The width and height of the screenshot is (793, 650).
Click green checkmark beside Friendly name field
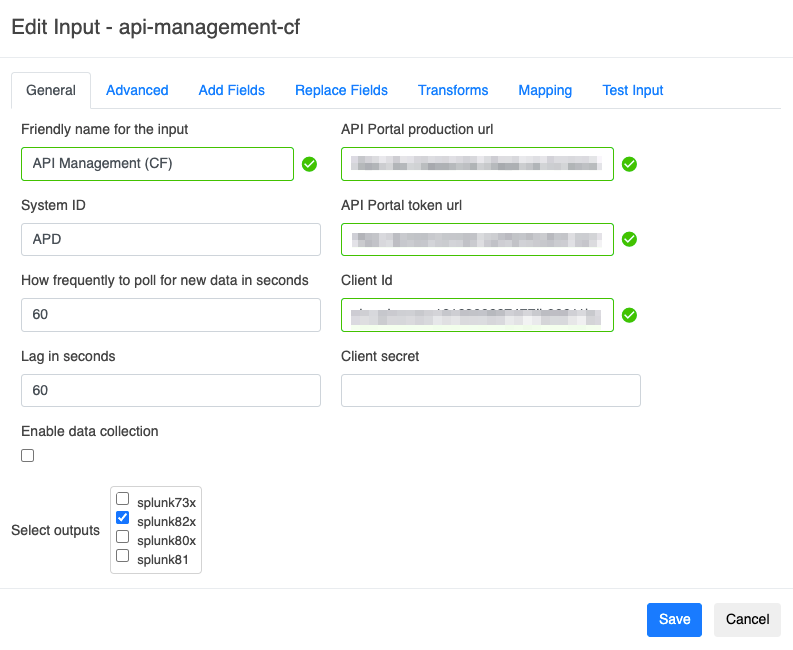[x=309, y=164]
